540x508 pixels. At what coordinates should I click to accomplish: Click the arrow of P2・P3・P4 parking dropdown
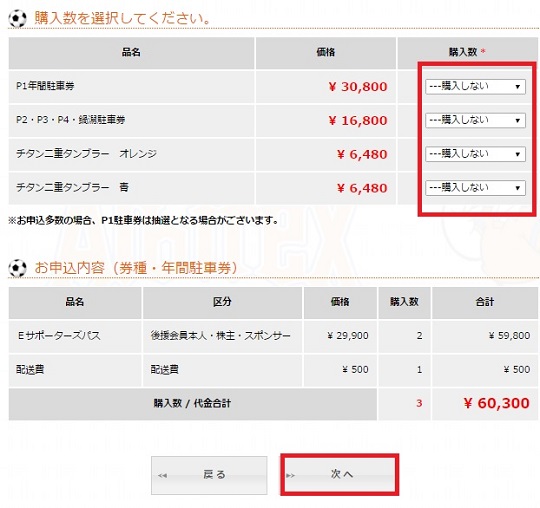click(x=517, y=121)
